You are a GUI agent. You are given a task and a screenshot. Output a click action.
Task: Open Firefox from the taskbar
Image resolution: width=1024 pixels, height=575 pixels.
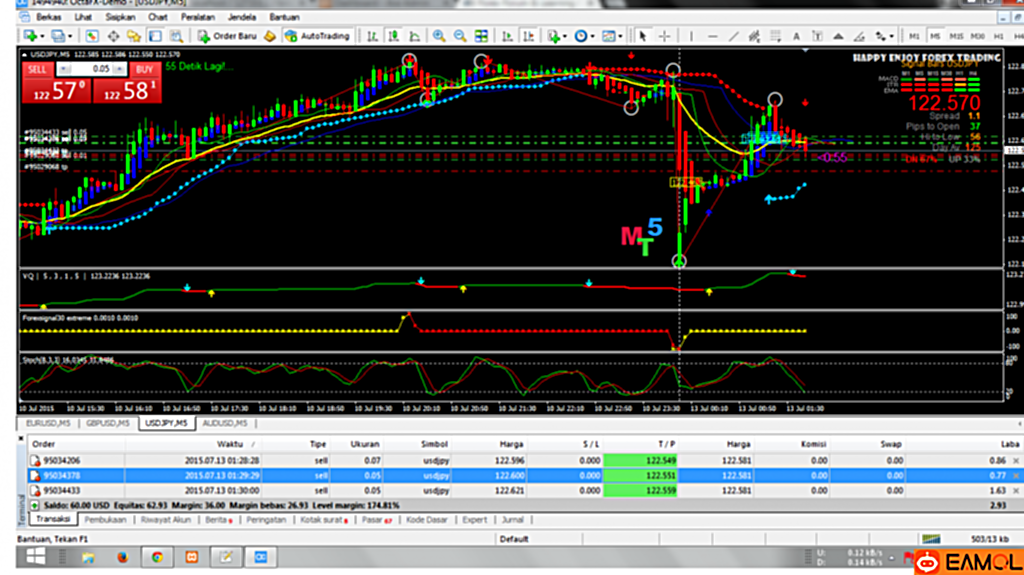tap(122, 557)
